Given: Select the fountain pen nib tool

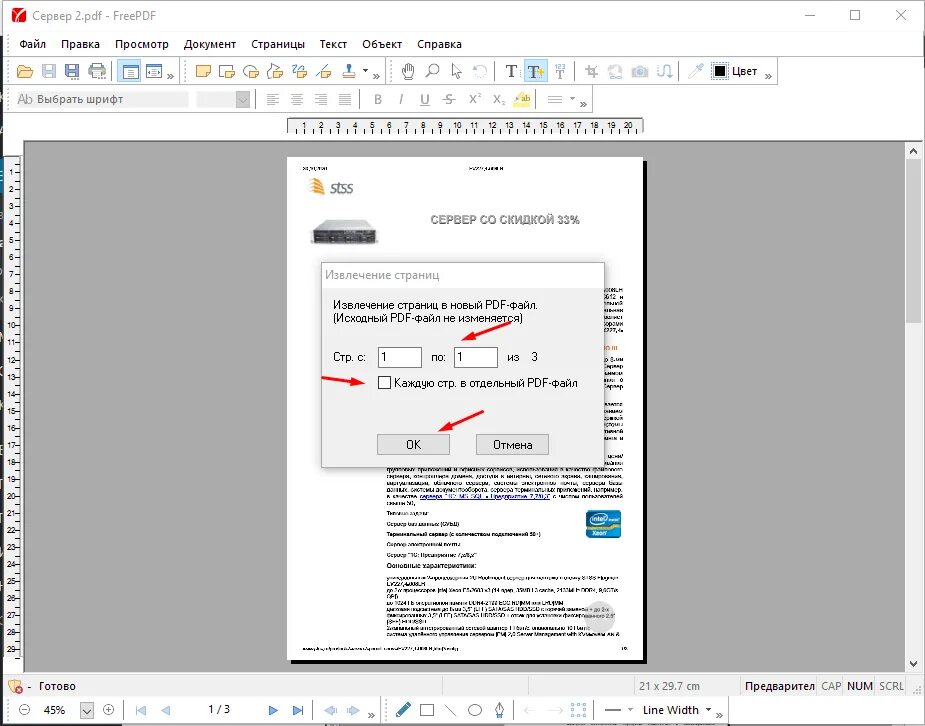Looking at the screenshot, I should coord(499,709).
